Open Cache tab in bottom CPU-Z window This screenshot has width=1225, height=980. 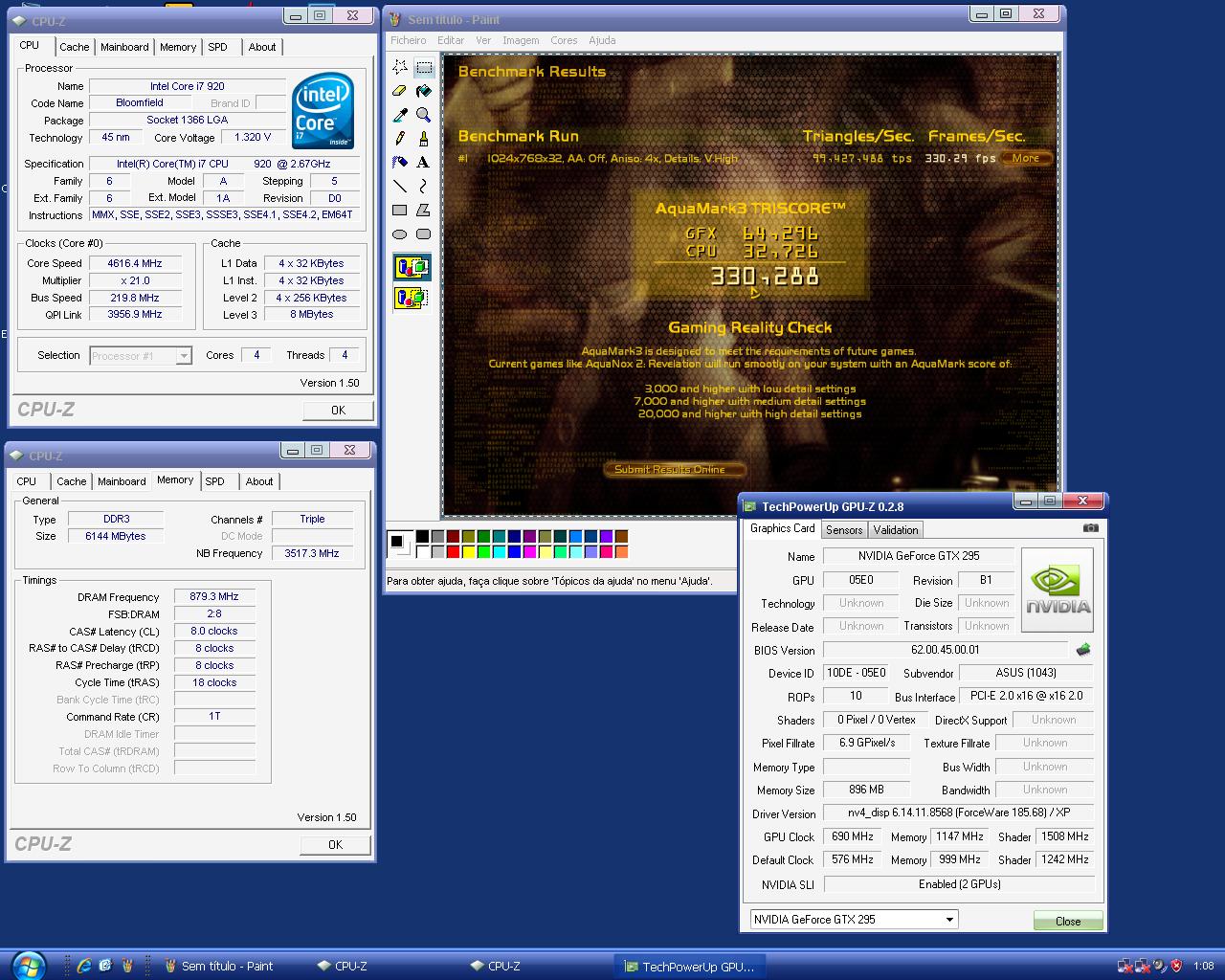[x=71, y=481]
